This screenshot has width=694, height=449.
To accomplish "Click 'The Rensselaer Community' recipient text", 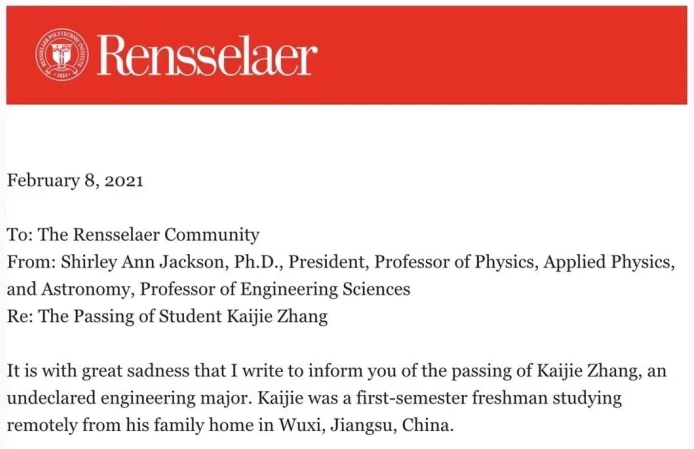I will pos(149,235).
